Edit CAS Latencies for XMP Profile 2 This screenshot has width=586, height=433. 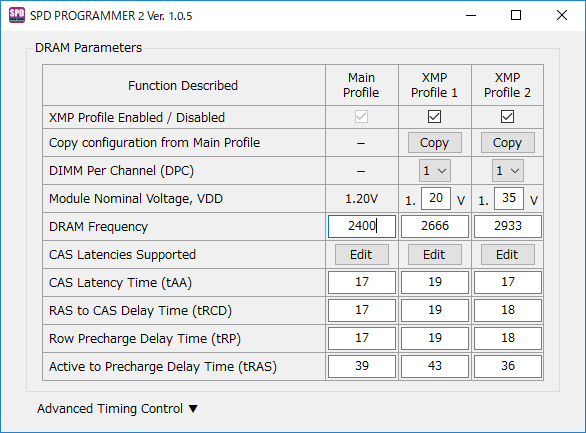pos(508,254)
